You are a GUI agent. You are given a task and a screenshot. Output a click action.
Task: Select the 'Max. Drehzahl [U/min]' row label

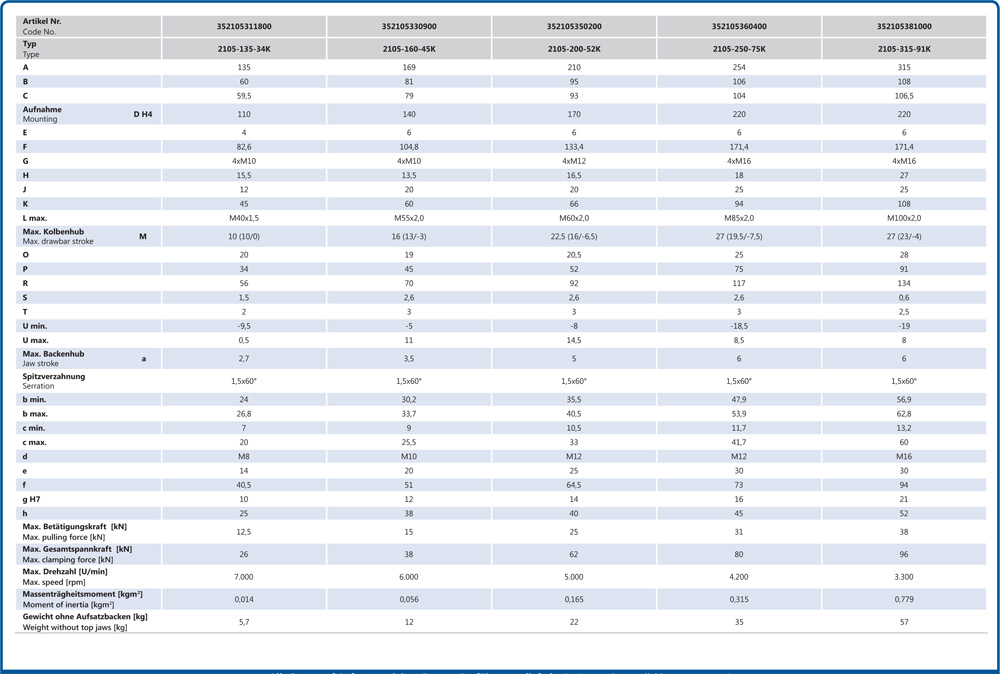click(65, 572)
